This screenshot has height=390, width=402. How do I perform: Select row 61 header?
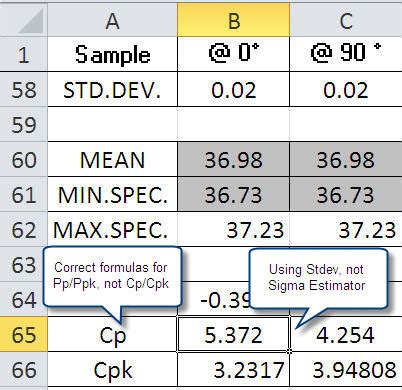pyautogui.click(x=24, y=194)
